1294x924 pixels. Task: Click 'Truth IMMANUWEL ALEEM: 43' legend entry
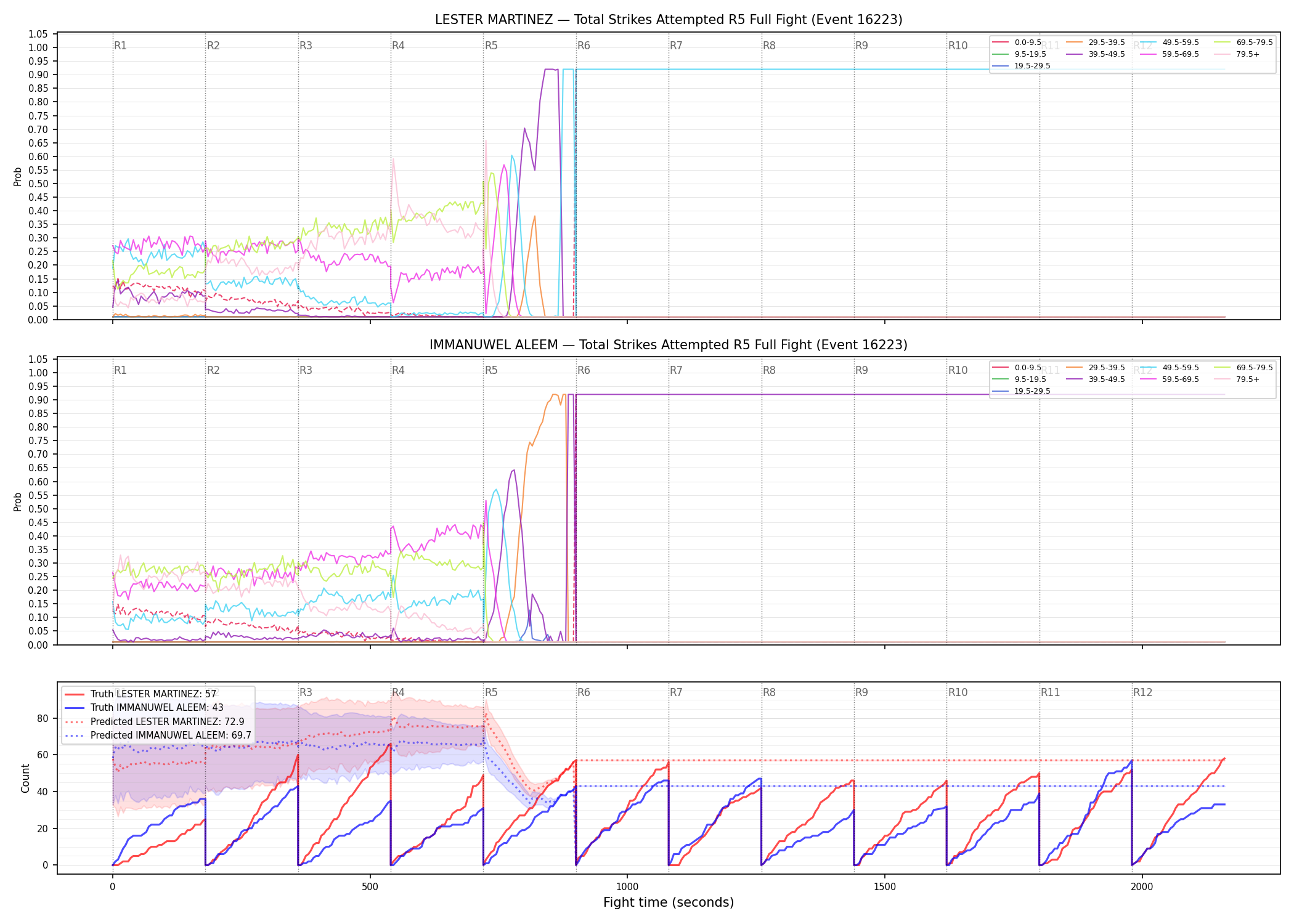point(144,708)
